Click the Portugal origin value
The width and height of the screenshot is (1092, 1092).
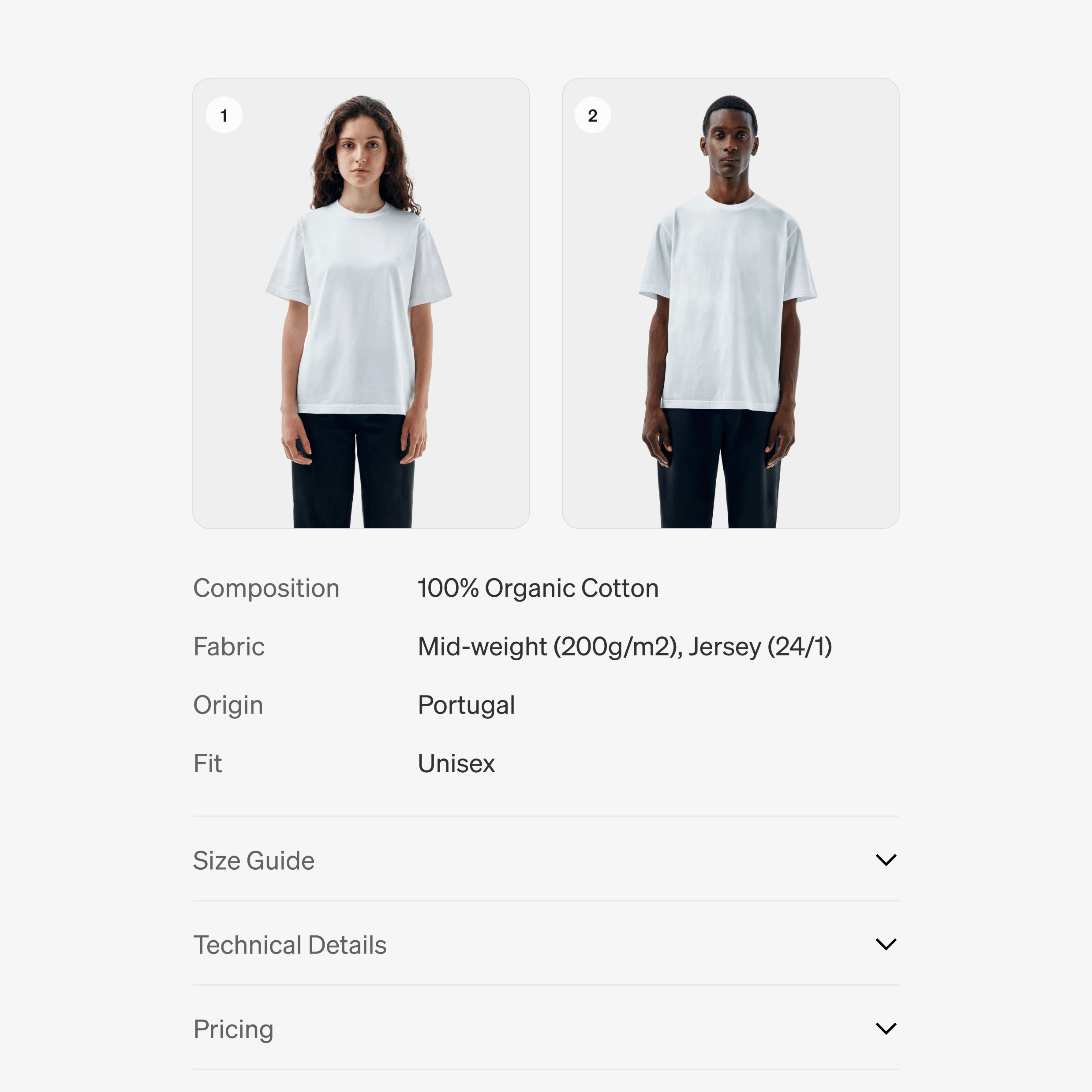point(466,705)
